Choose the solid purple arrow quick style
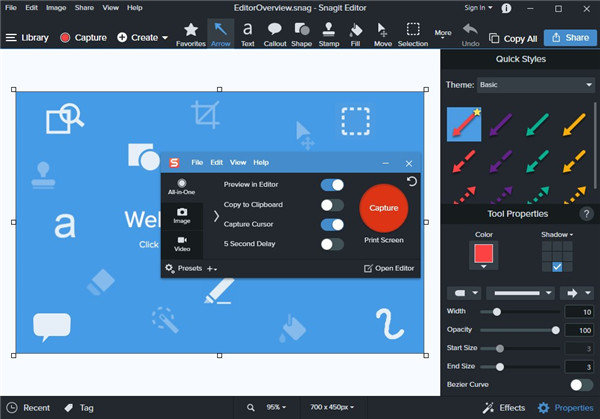Screen dimensions: 600x419 pos(501,125)
